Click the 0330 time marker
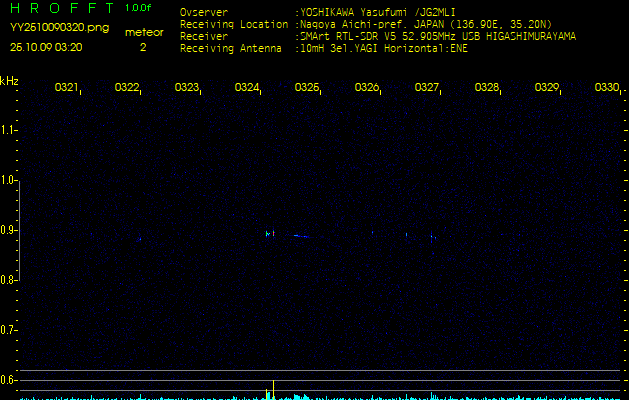This screenshot has height=400, width=629. coord(607,87)
